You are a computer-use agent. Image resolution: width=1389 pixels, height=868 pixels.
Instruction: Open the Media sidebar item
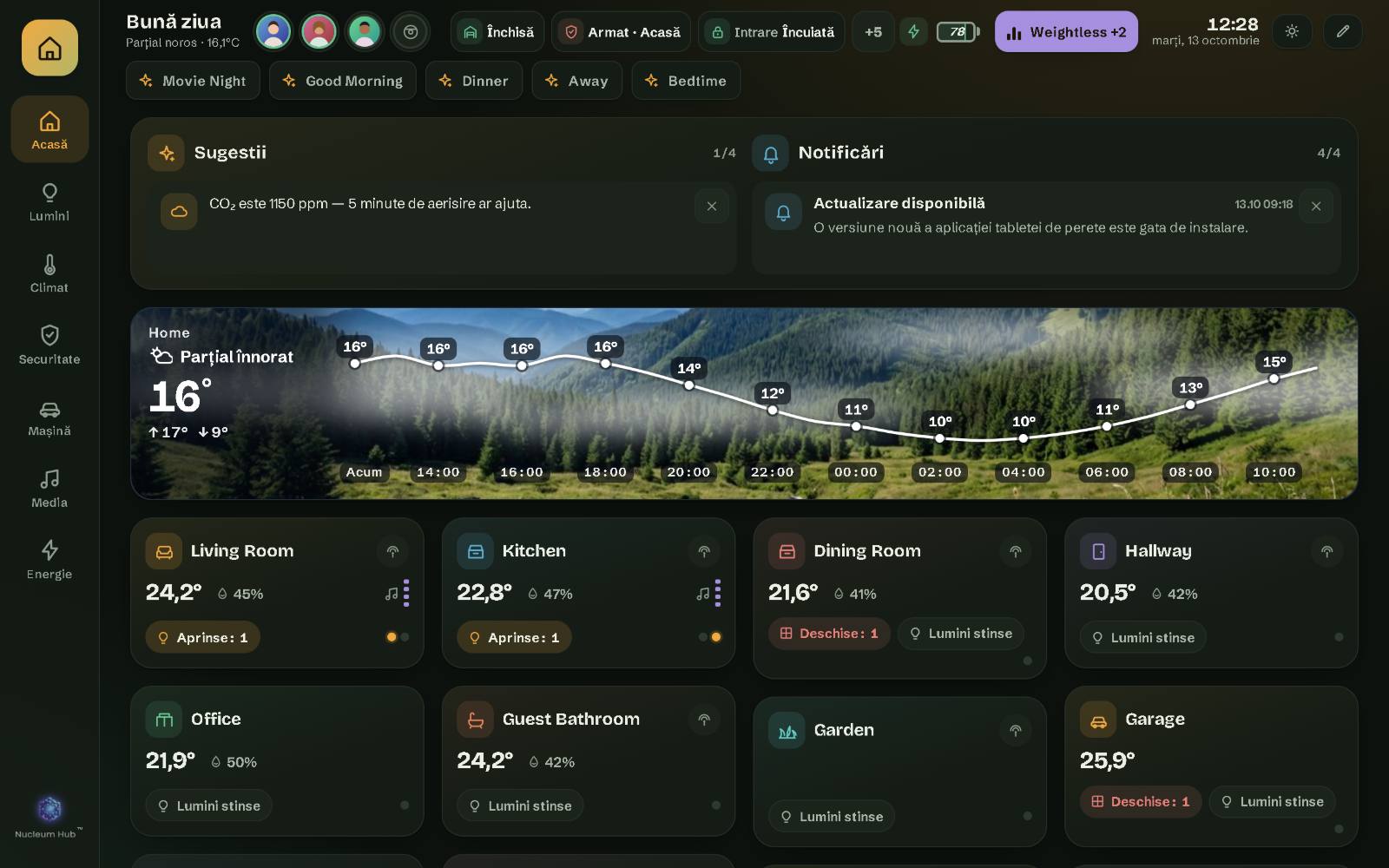[x=49, y=489]
